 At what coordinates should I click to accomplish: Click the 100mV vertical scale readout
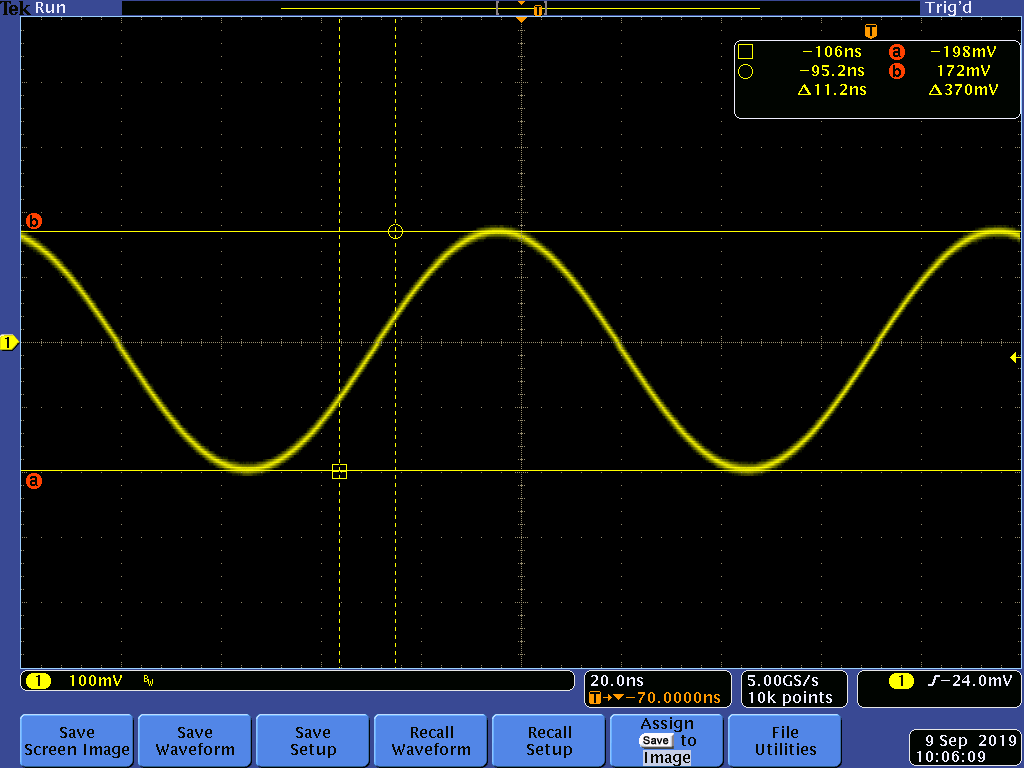(x=95, y=681)
